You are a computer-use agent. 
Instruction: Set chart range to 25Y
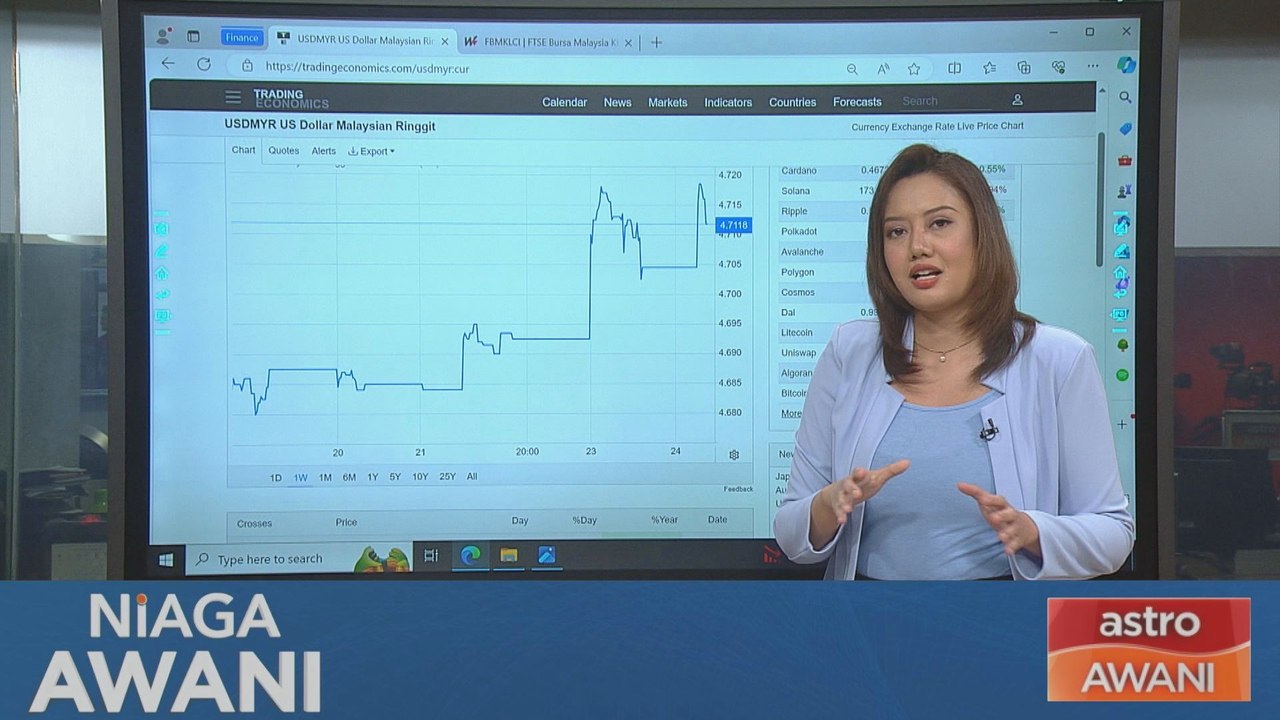(x=447, y=477)
